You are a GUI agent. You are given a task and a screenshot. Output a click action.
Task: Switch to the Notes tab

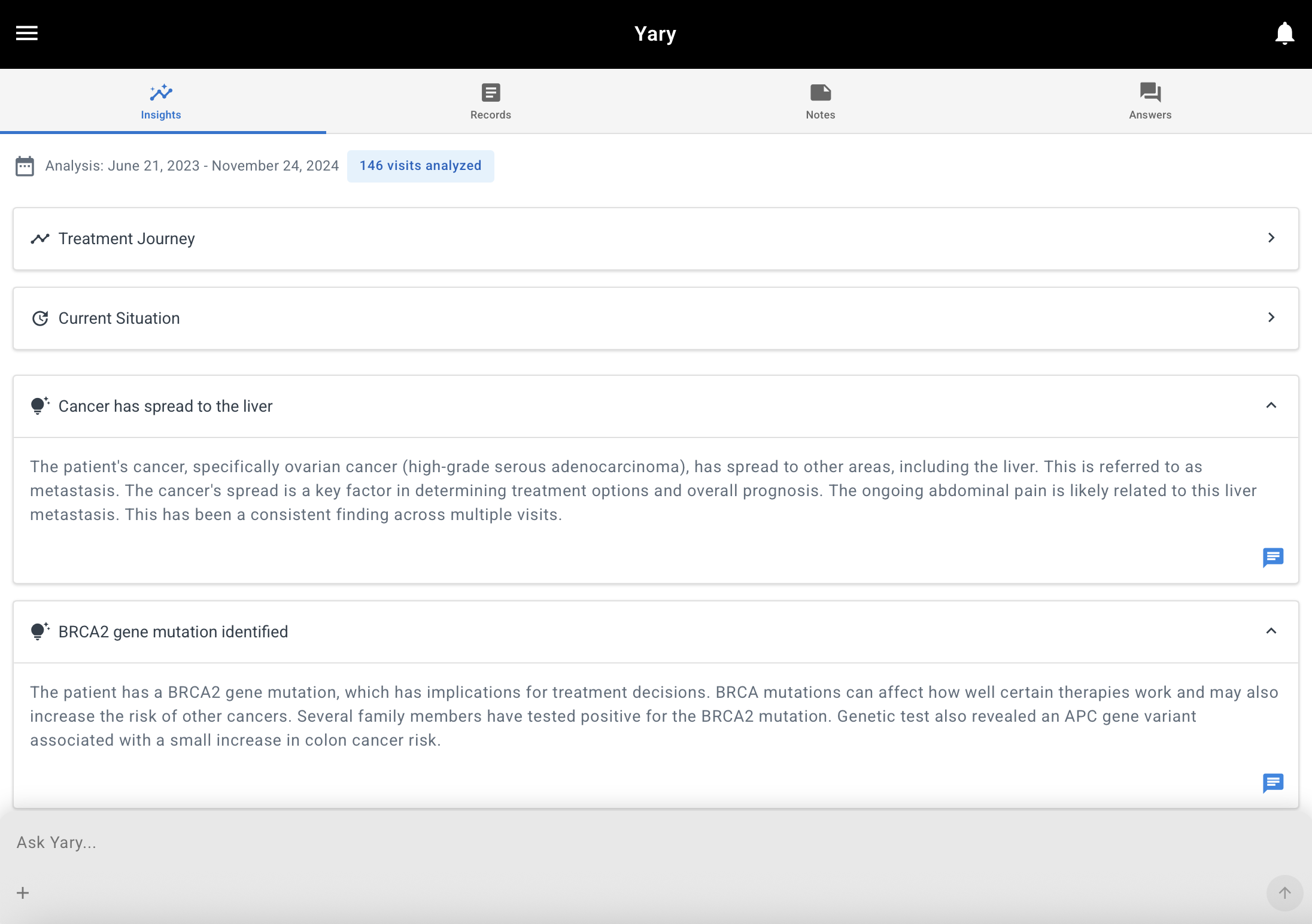[820, 101]
